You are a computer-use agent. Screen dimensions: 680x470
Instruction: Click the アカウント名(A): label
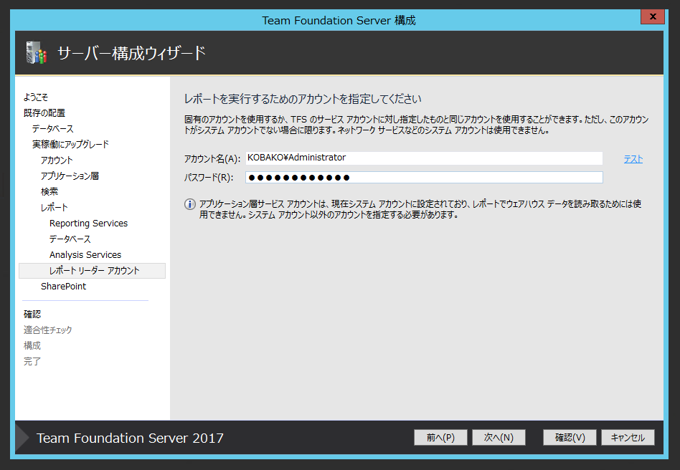coord(212,159)
